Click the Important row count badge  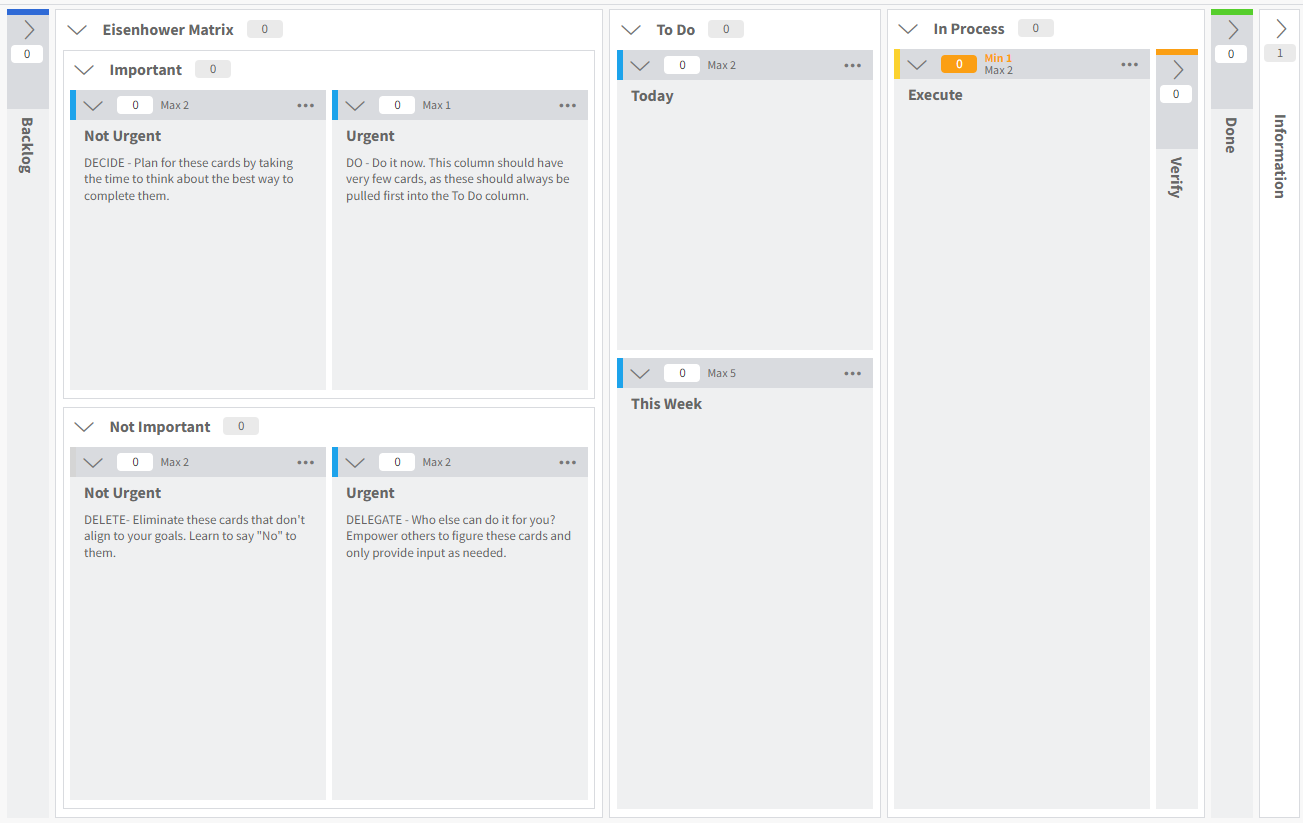[213, 69]
